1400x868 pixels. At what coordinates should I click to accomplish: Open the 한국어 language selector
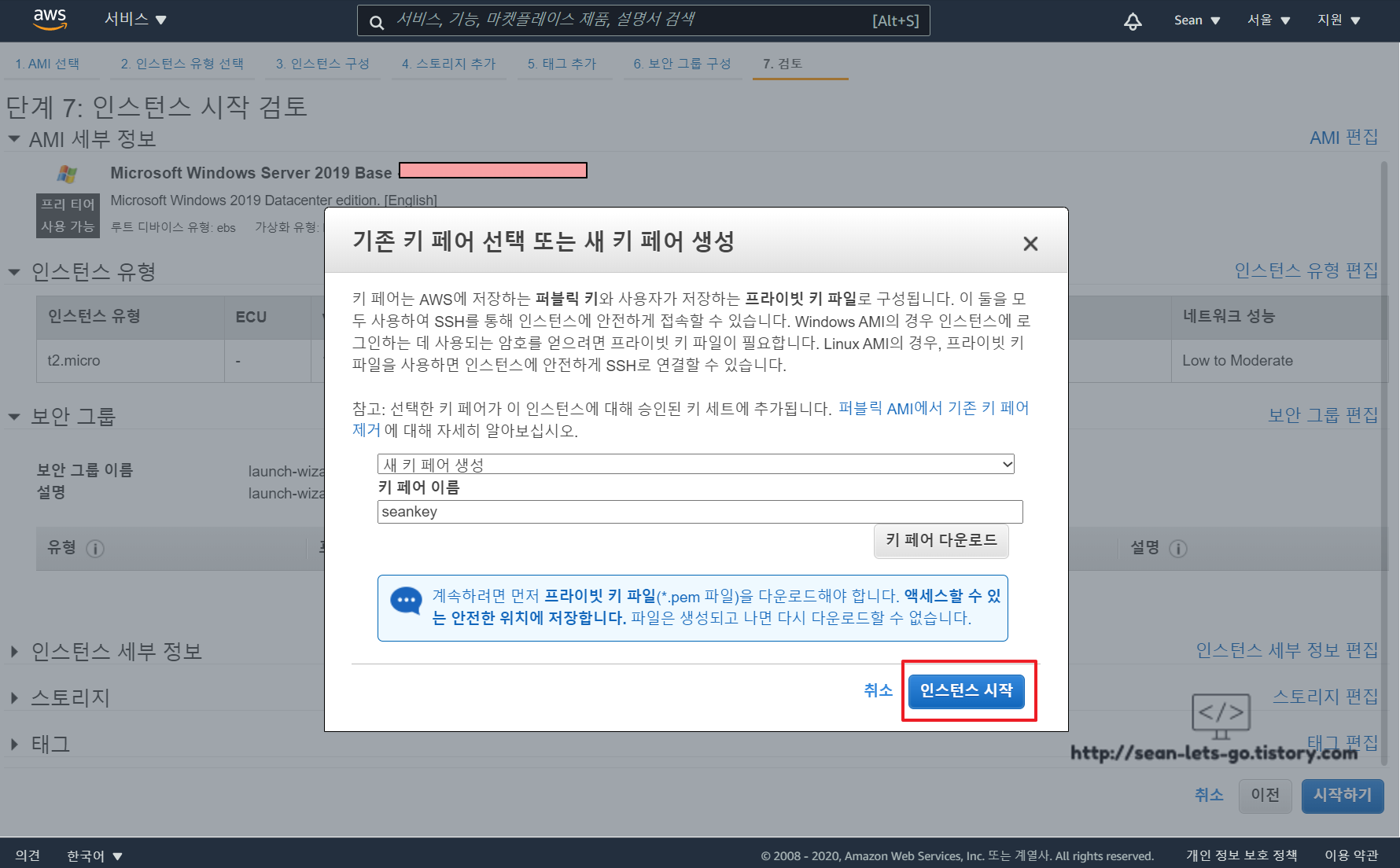94,855
